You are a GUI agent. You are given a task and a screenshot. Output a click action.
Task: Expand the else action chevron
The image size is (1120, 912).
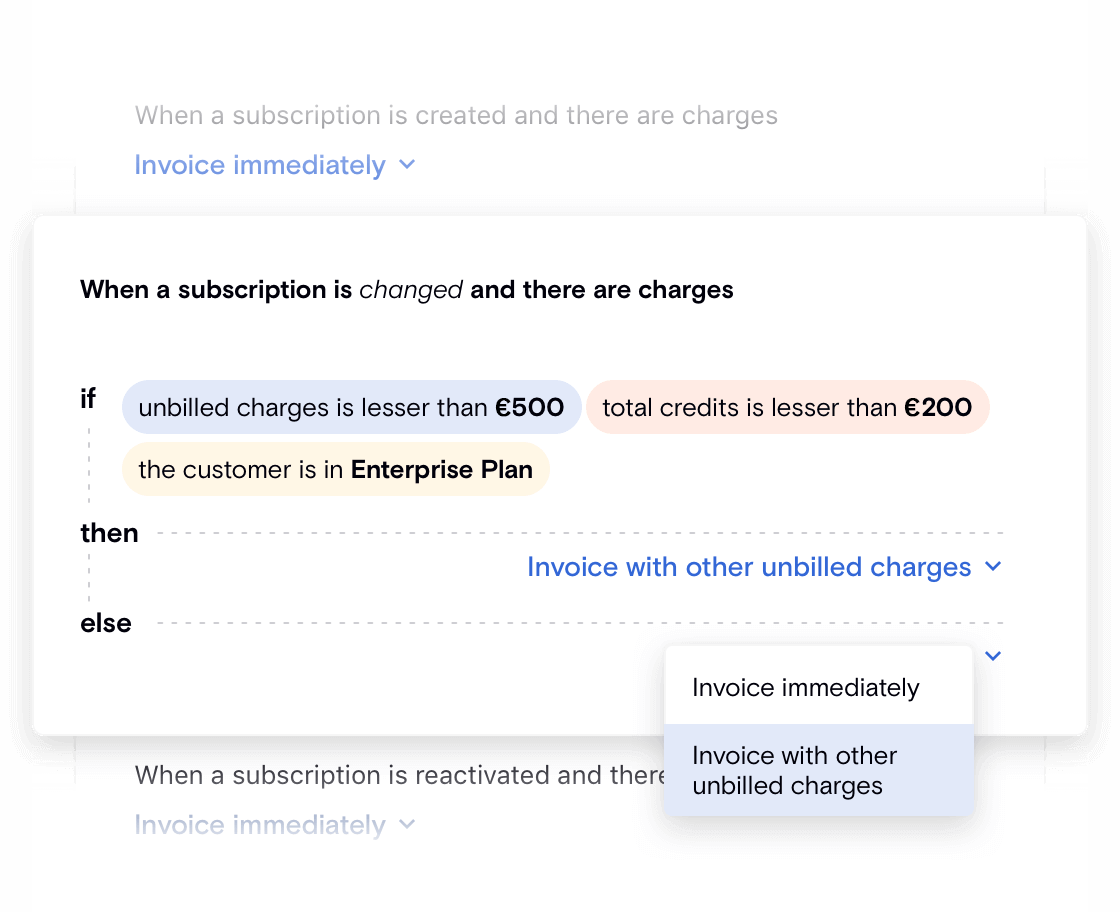point(993,656)
